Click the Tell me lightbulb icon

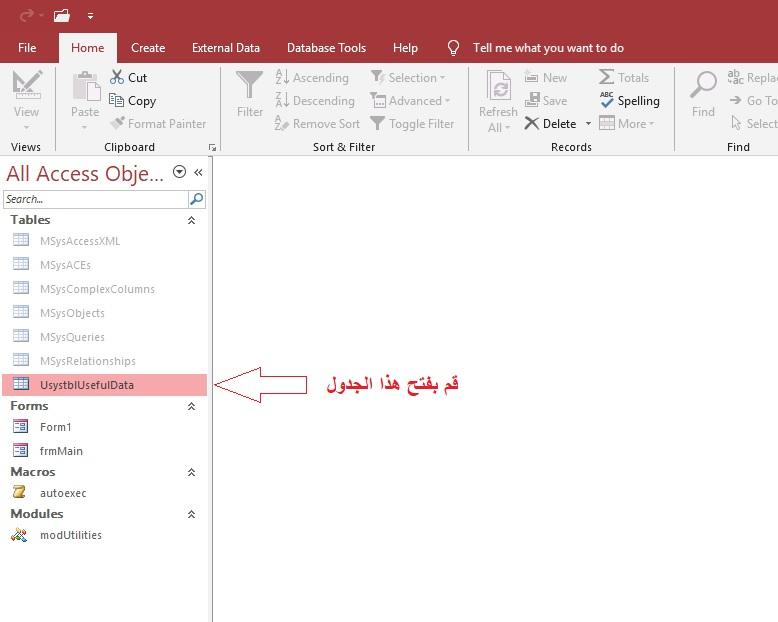(454, 48)
